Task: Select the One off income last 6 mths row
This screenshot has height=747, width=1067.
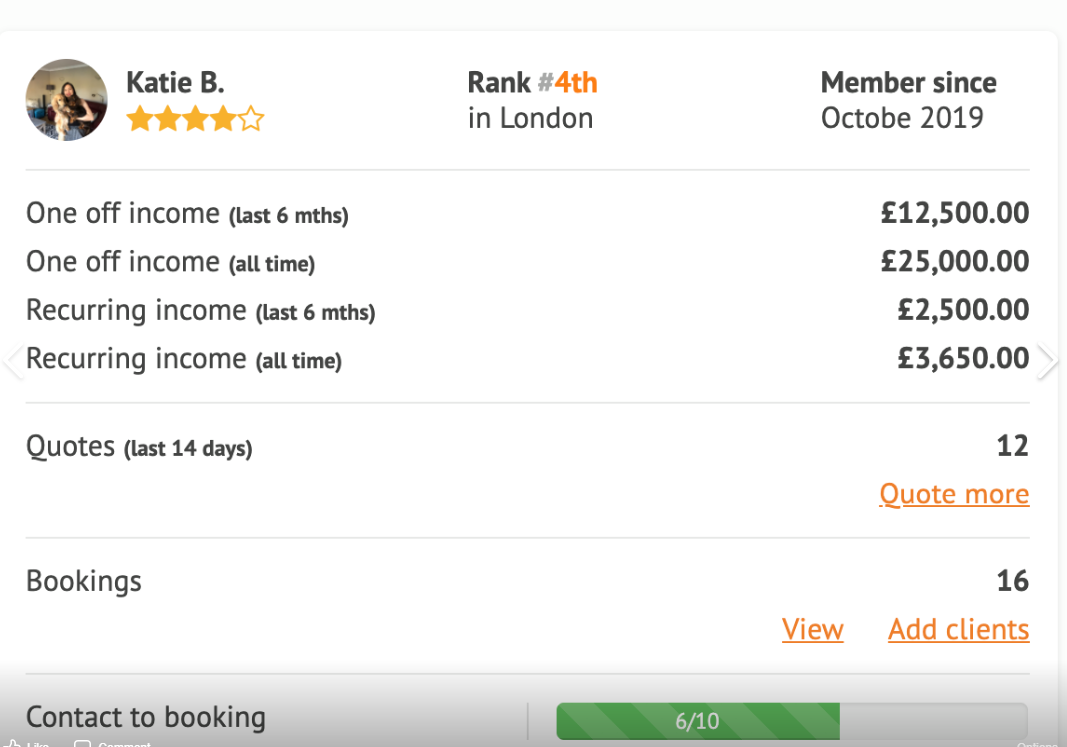Action: coord(527,214)
